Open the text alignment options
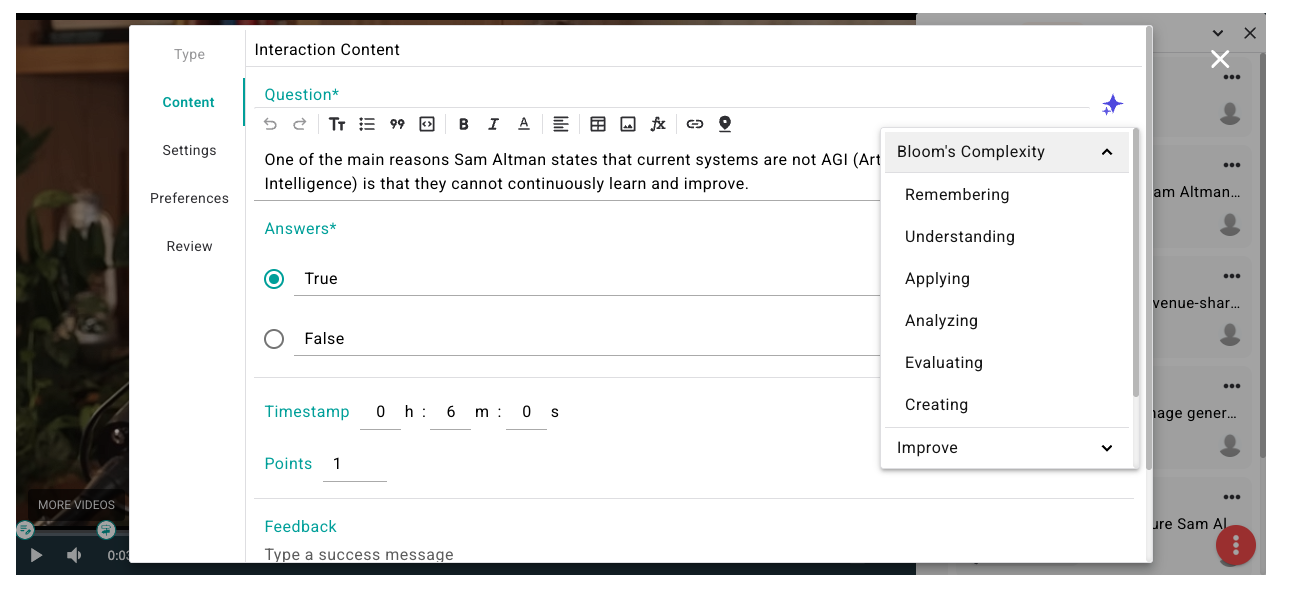This screenshot has width=1296, height=611. click(561, 124)
